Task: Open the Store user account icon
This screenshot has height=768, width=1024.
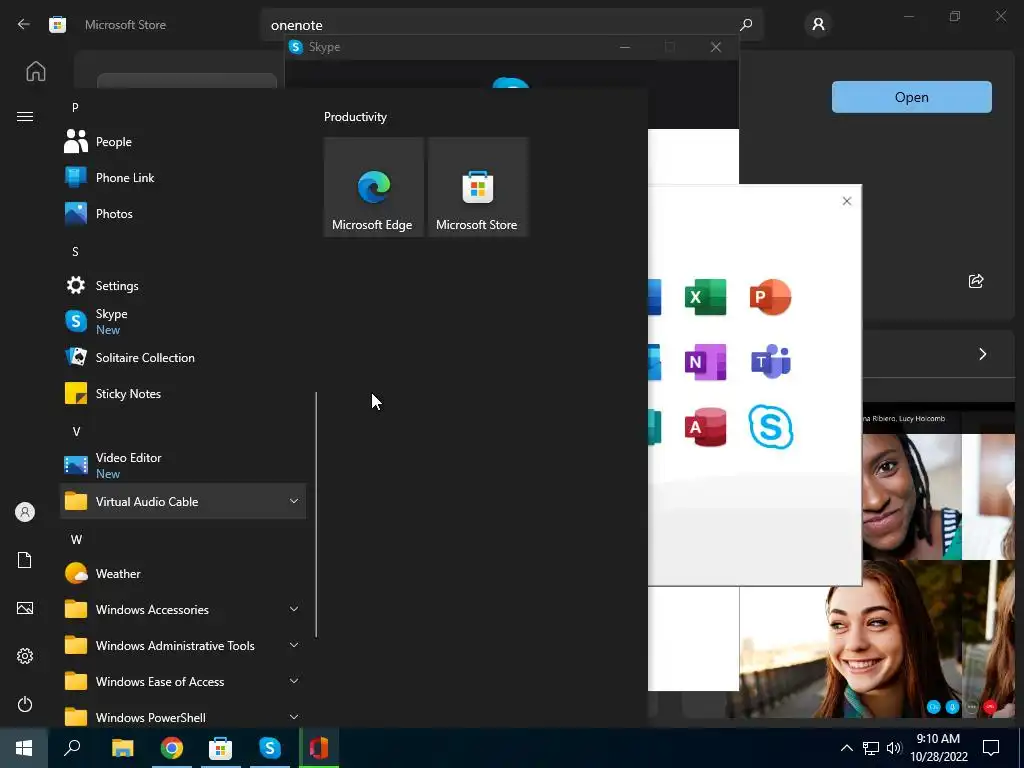Action: coord(818,25)
